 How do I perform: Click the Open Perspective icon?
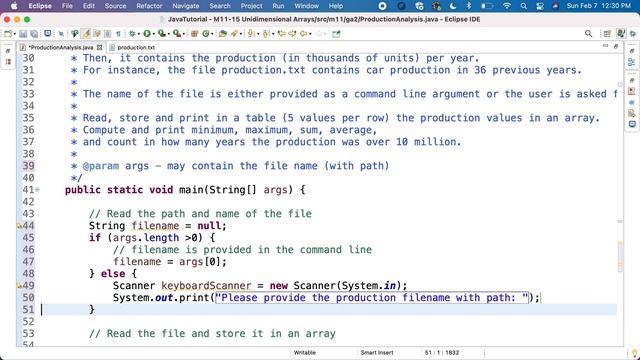point(607,34)
